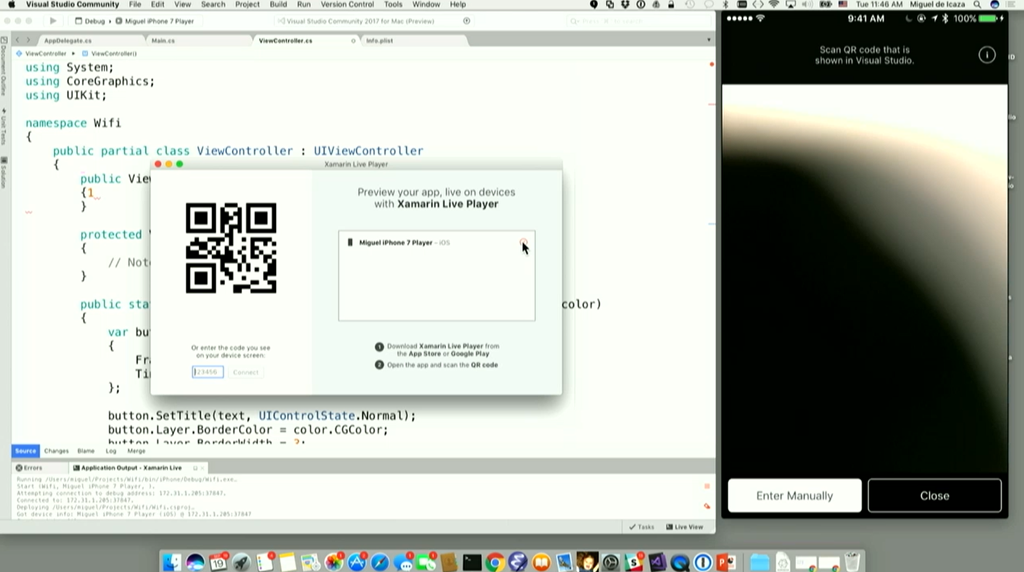Click the navigate forward arrow in tab bar

click(28, 40)
